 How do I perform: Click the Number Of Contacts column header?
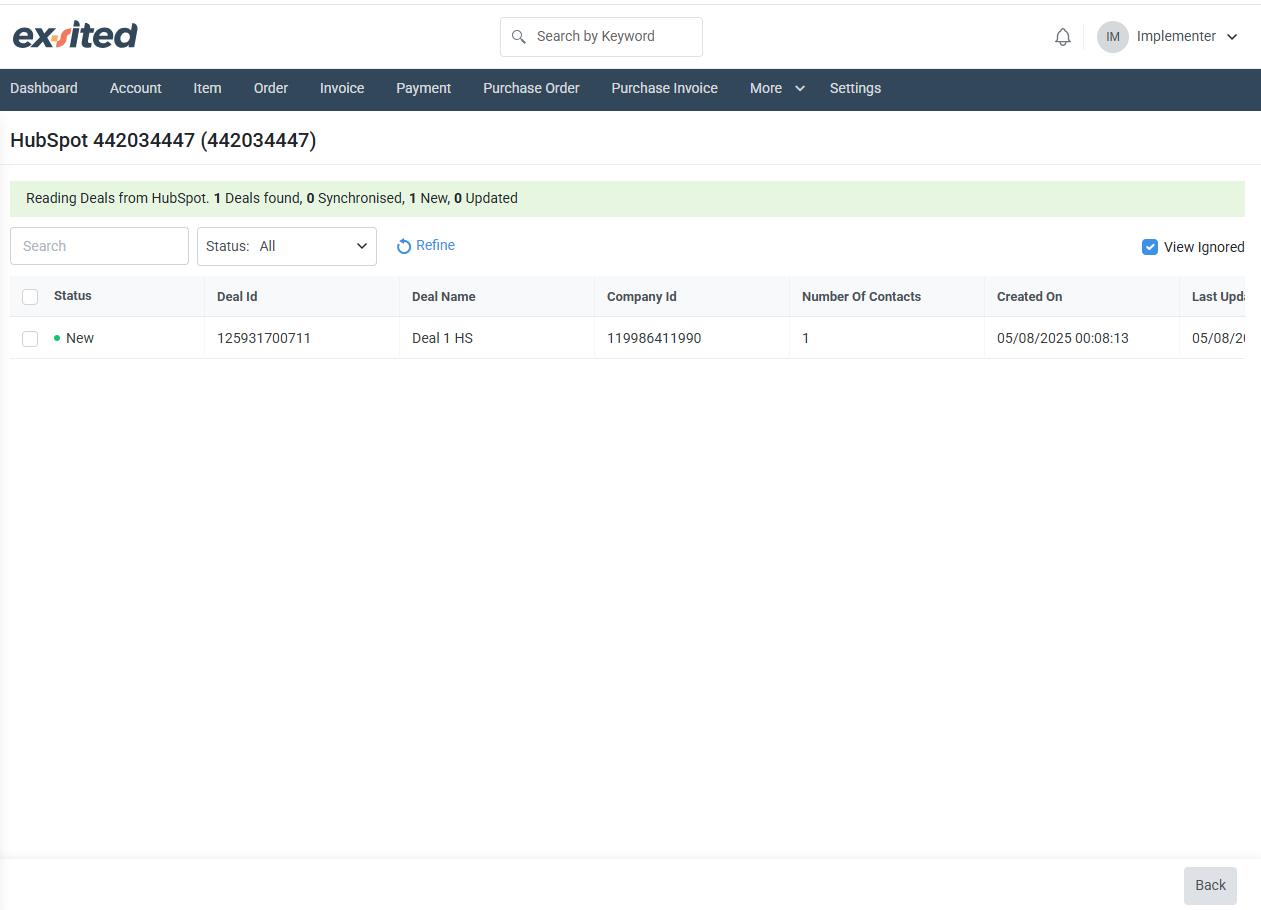(x=861, y=297)
